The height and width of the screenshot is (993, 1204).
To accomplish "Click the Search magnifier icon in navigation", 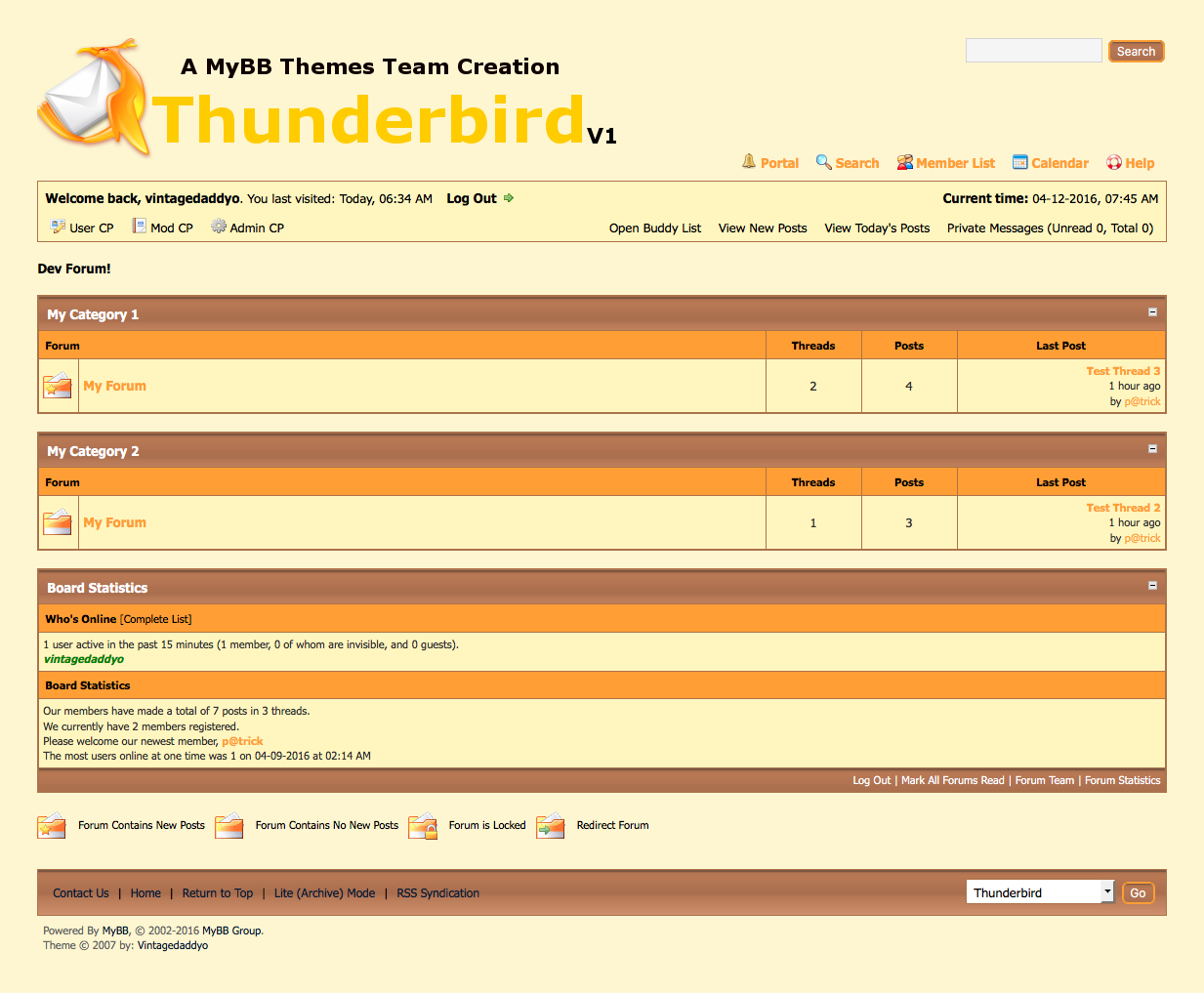I will point(824,162).
